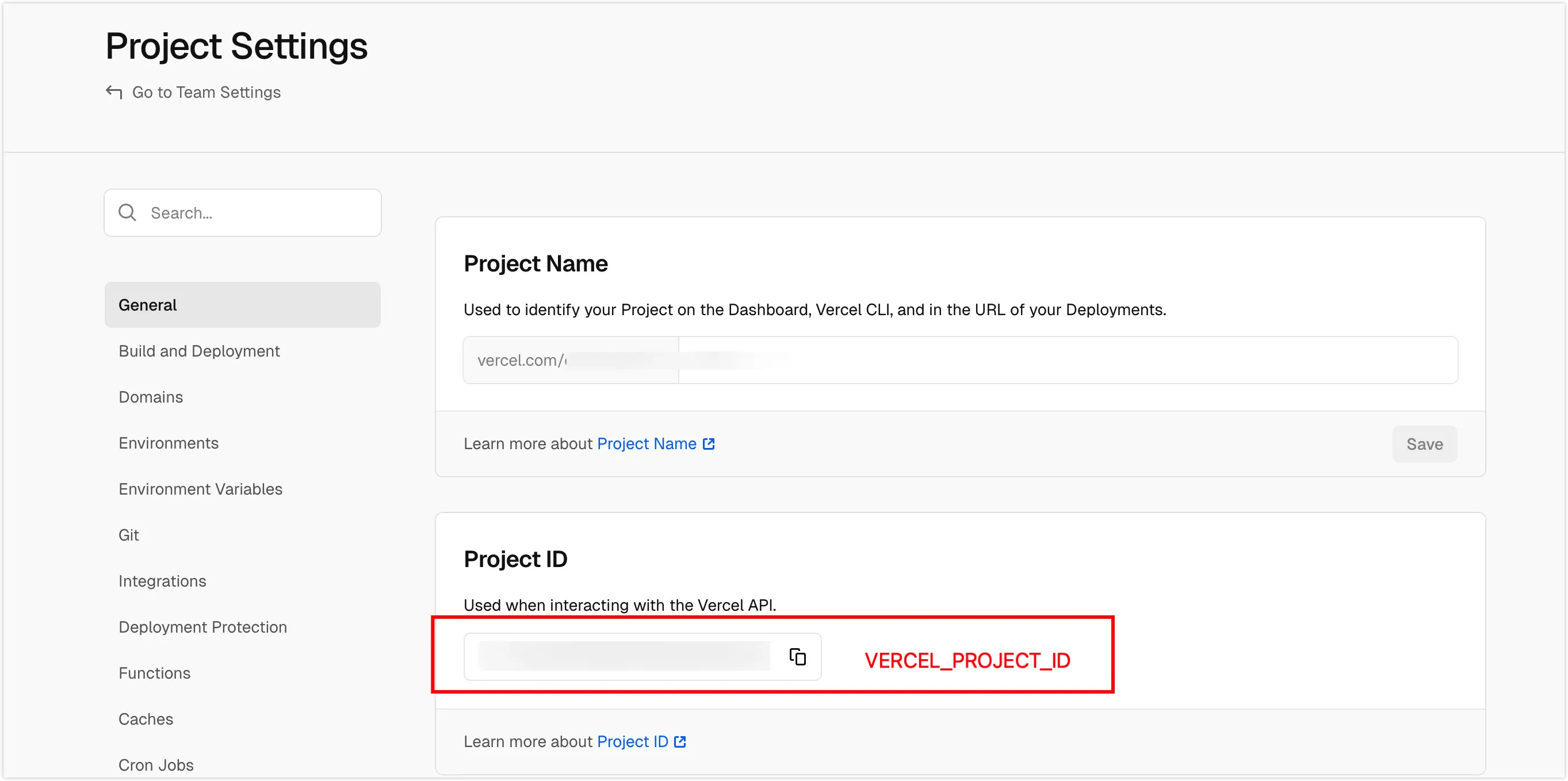Switch to Environments settings
The image size is (1568, 781).
[168, 443]
